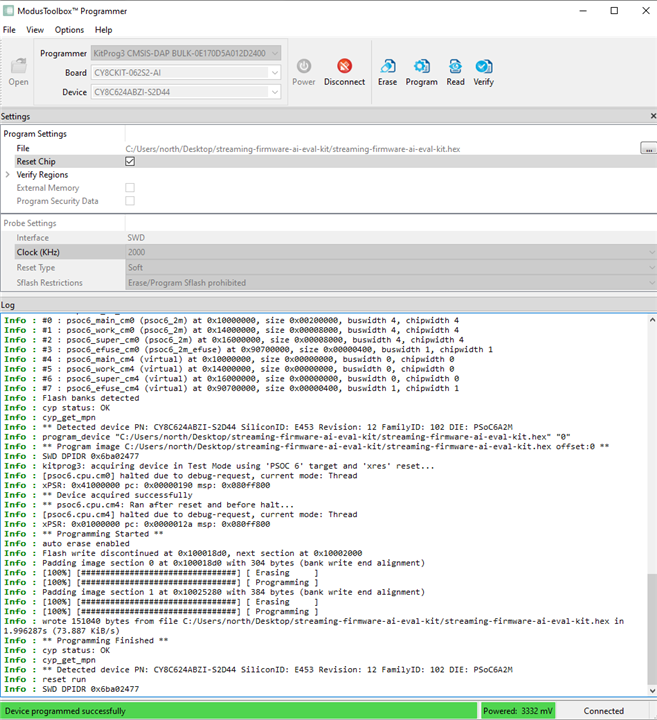The height and width of the screenshot is (720, 657).
Task: Click the Erase device icon
Action: coord(387,67)
